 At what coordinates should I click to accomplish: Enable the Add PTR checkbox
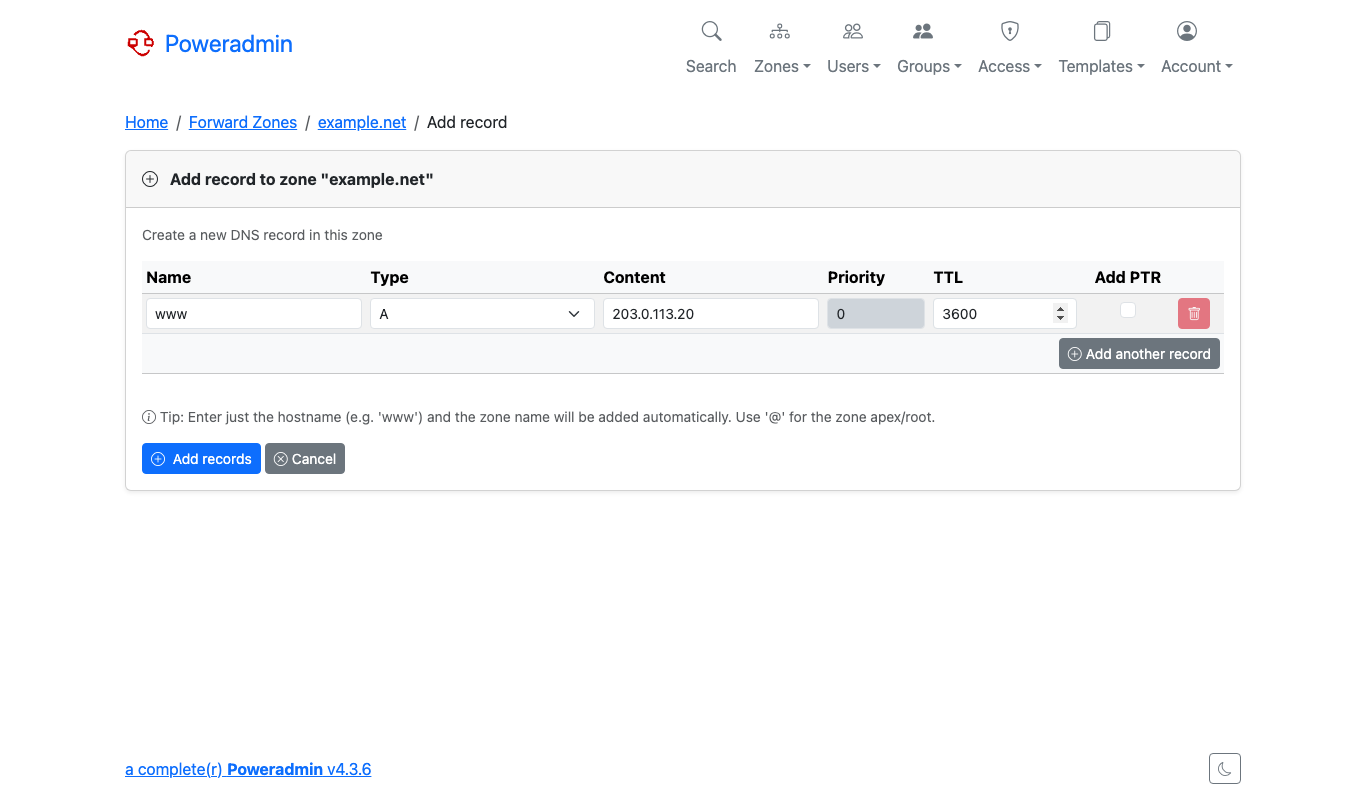click(x=1128, y=310)
